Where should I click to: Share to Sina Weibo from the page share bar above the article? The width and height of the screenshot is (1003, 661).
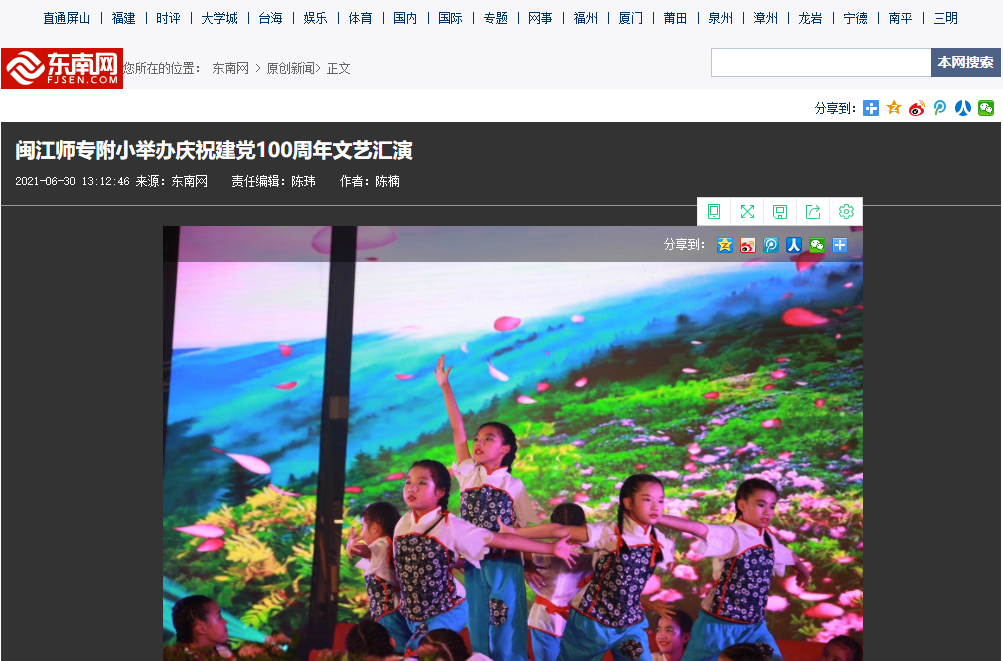pos(917,108)
